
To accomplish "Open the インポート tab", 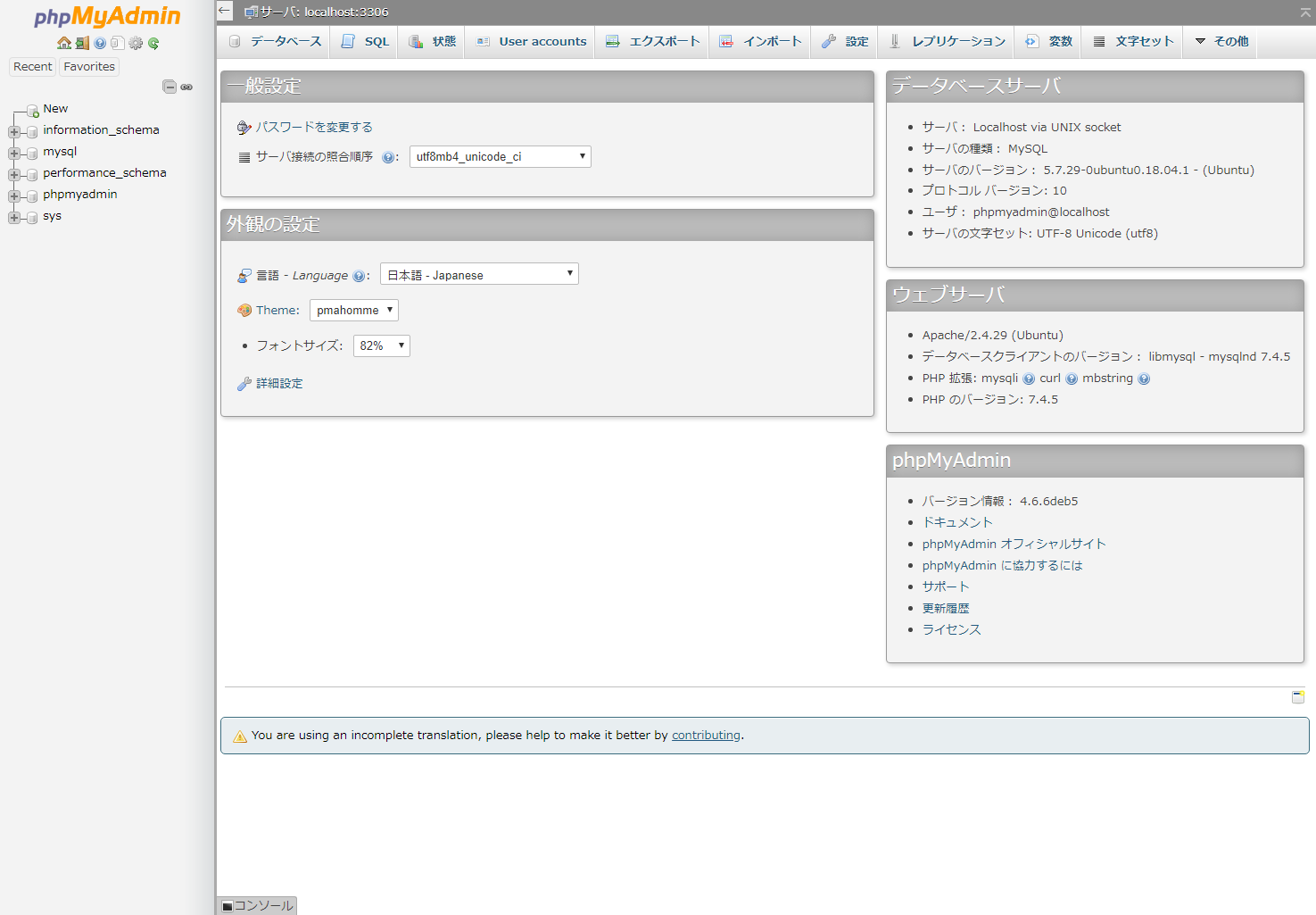I will point(760,42).
